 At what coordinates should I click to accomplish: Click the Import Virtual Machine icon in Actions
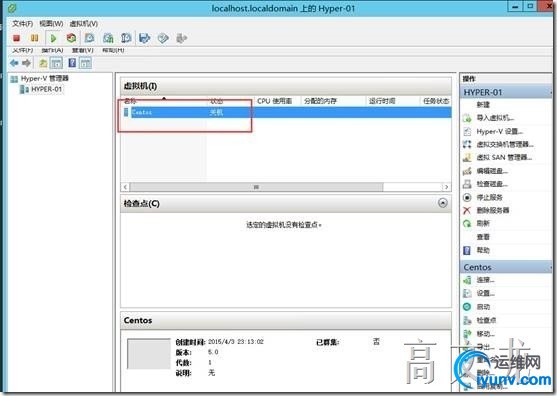[467, 118]
